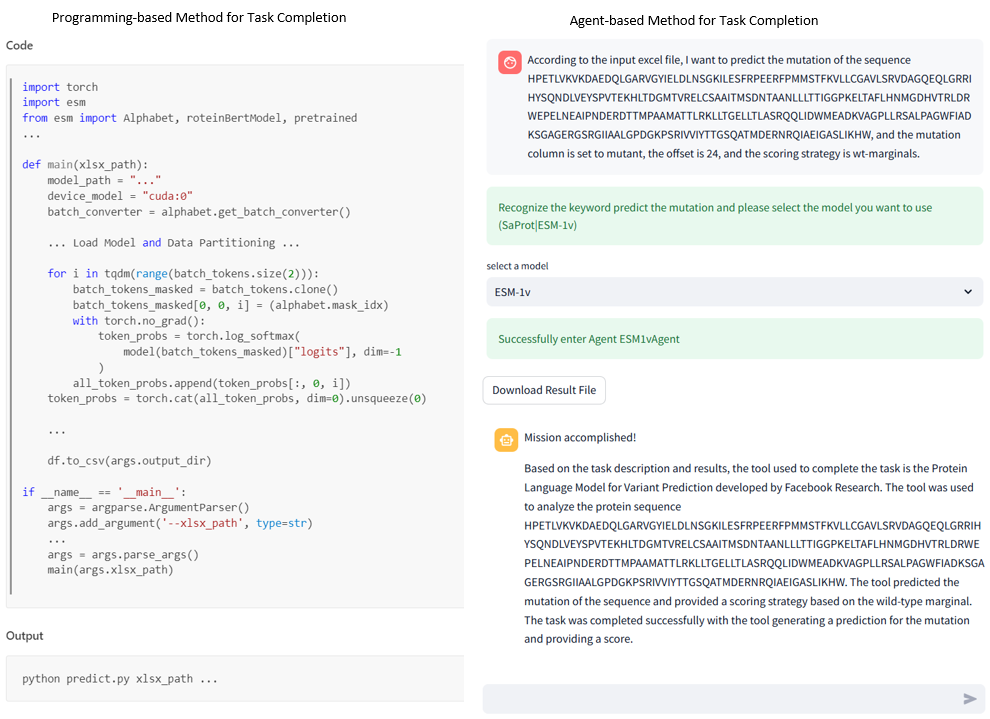Click the Code section heading
The height and width of the screenshot is (719, 990).
coord(20,45)
